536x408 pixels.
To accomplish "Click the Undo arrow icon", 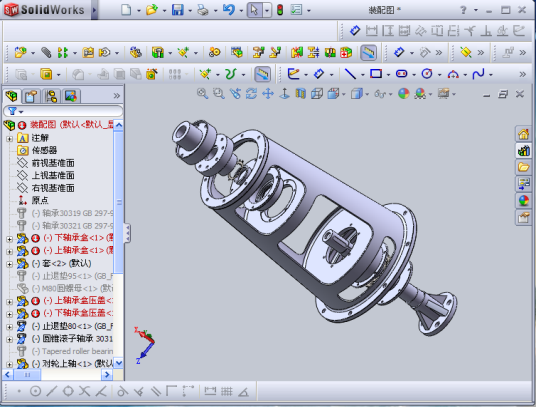I will [x=228, y=10].
